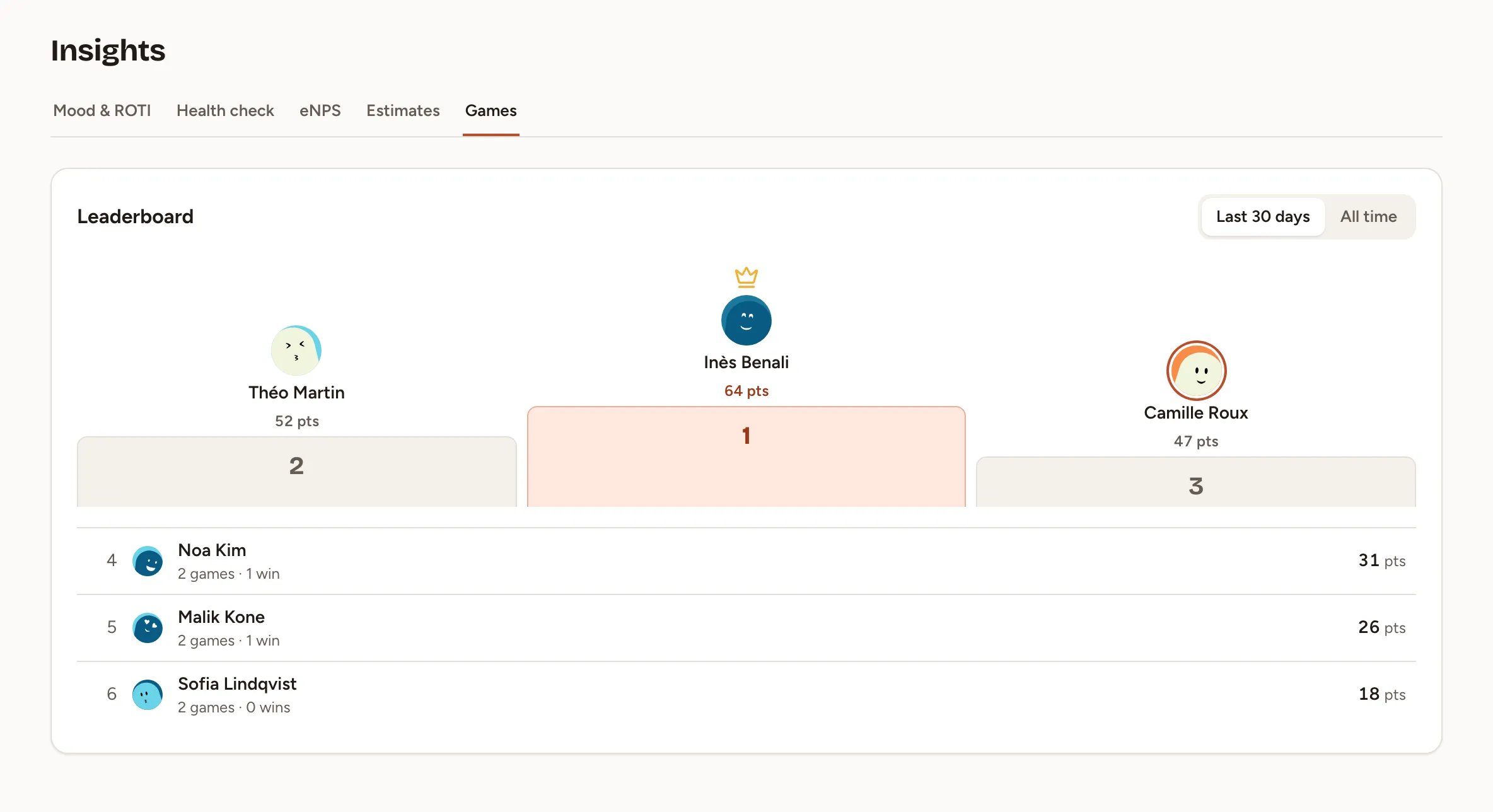Click Noa Kim's avatar in the list

pos(148,561)
